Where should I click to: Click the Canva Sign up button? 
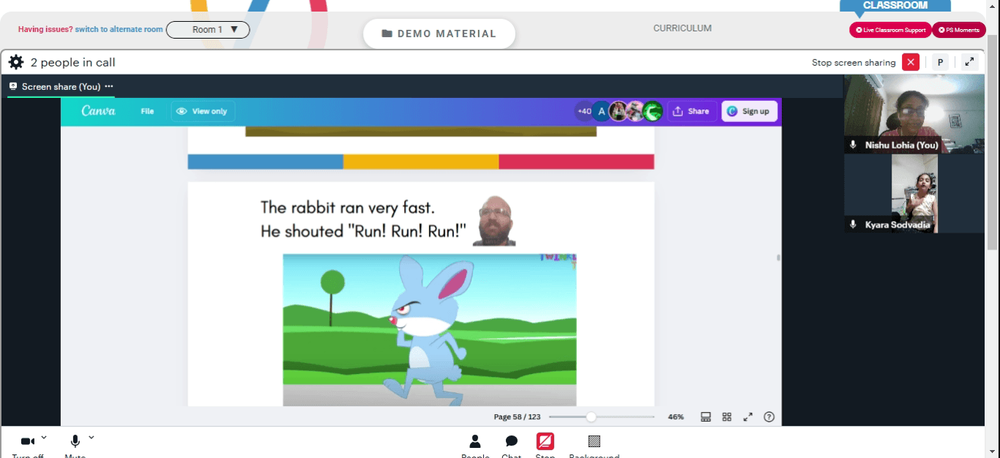tap(749, 111)
